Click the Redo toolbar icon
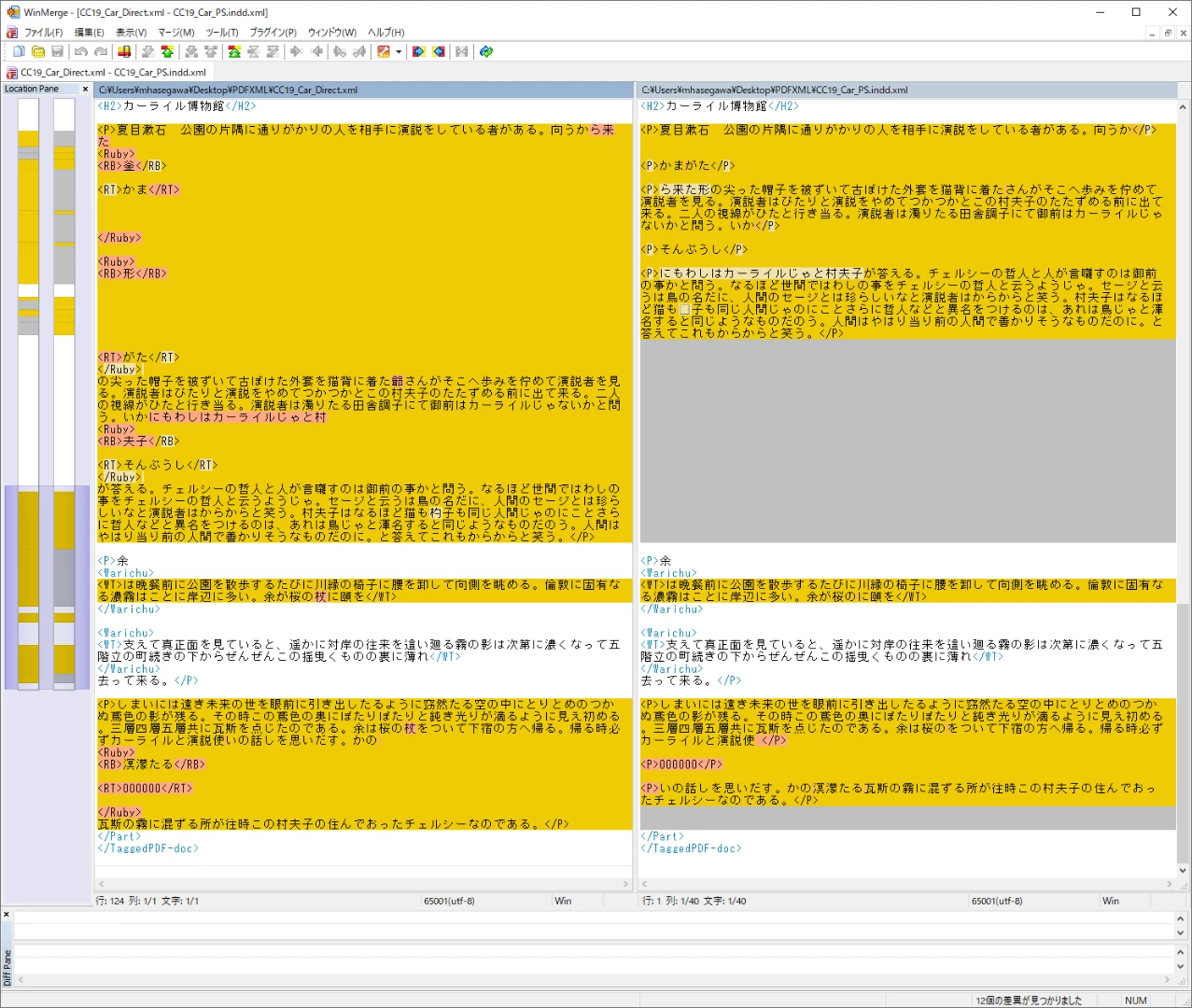 click(x=101, y=51)
